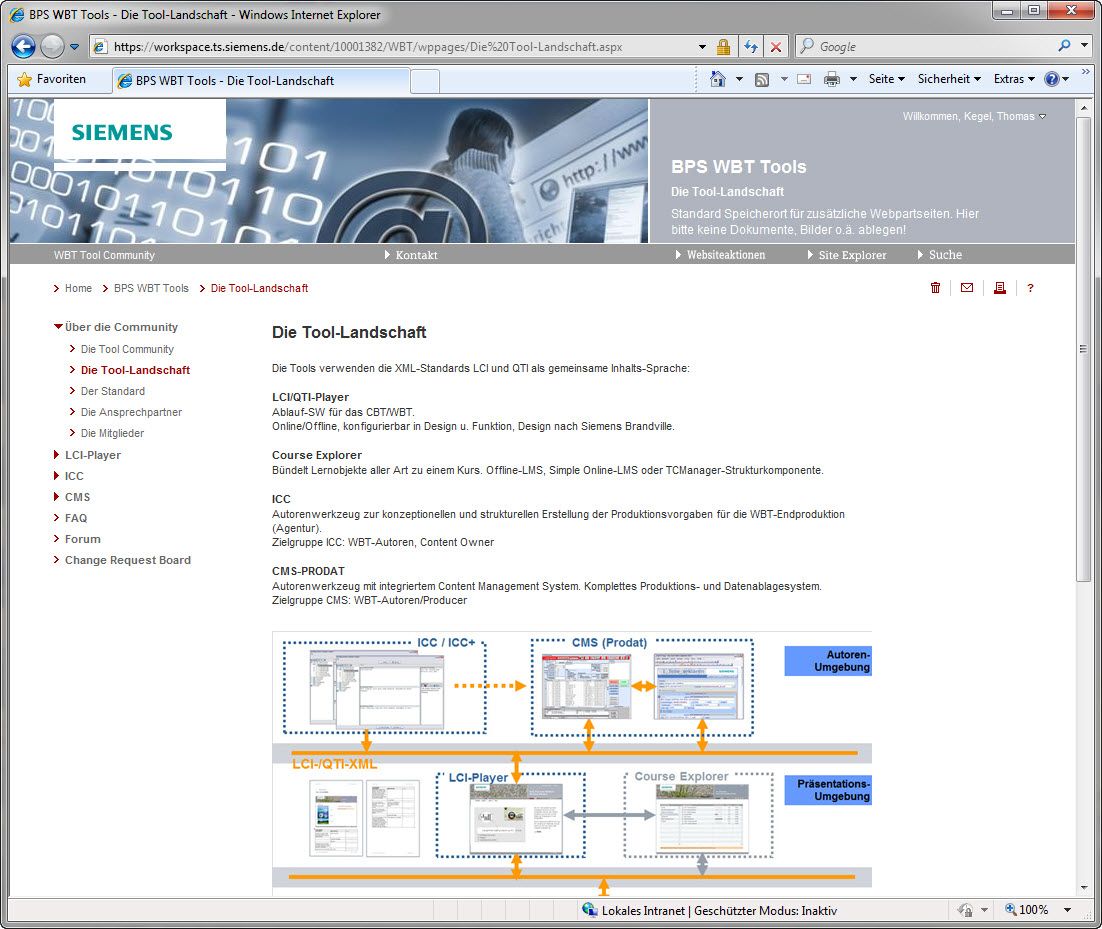
Task: Open the Sicherheit menu
Action: click(949, 79)
